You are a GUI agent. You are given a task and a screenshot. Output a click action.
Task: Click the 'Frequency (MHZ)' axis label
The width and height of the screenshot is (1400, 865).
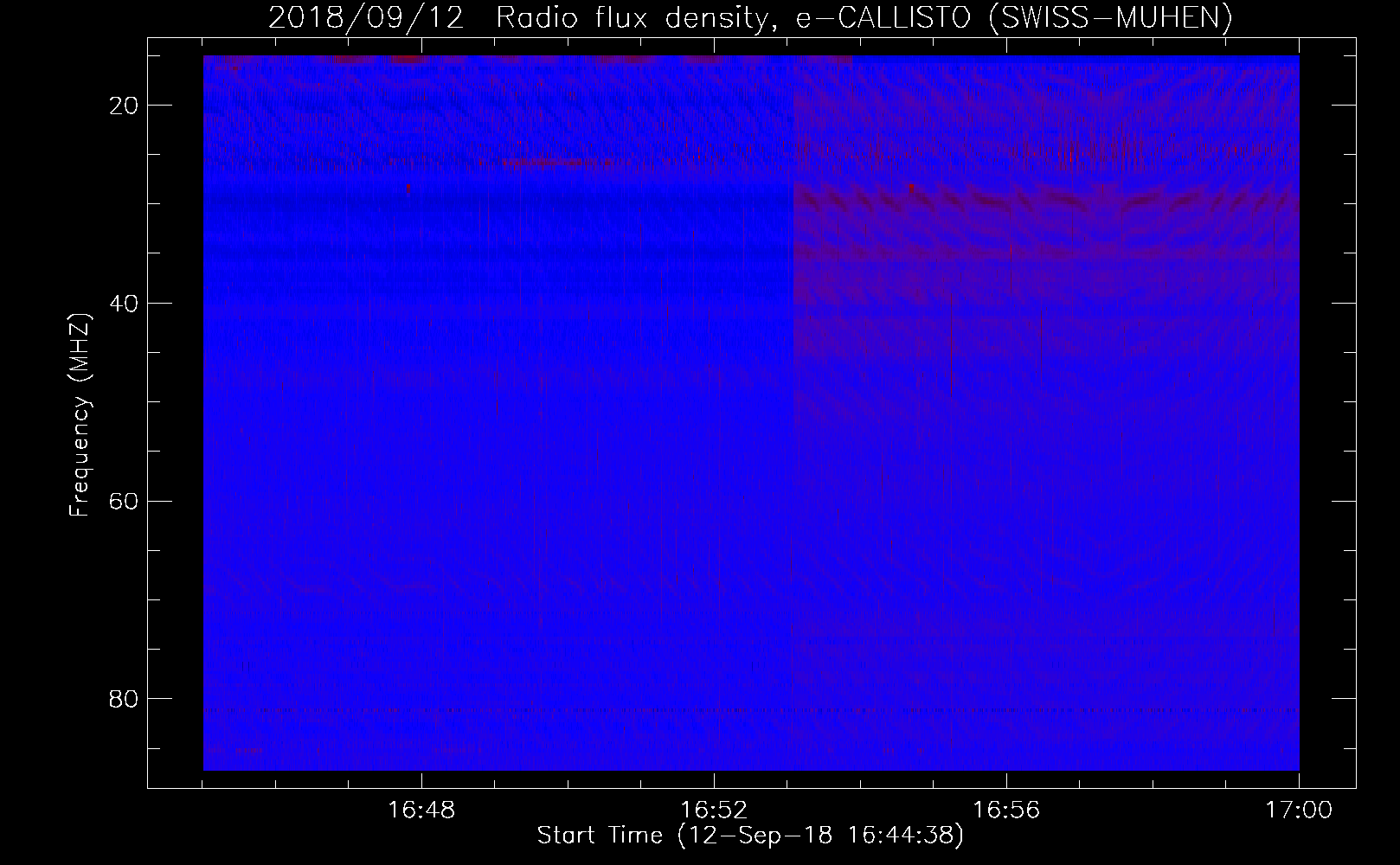pos(80,416)
